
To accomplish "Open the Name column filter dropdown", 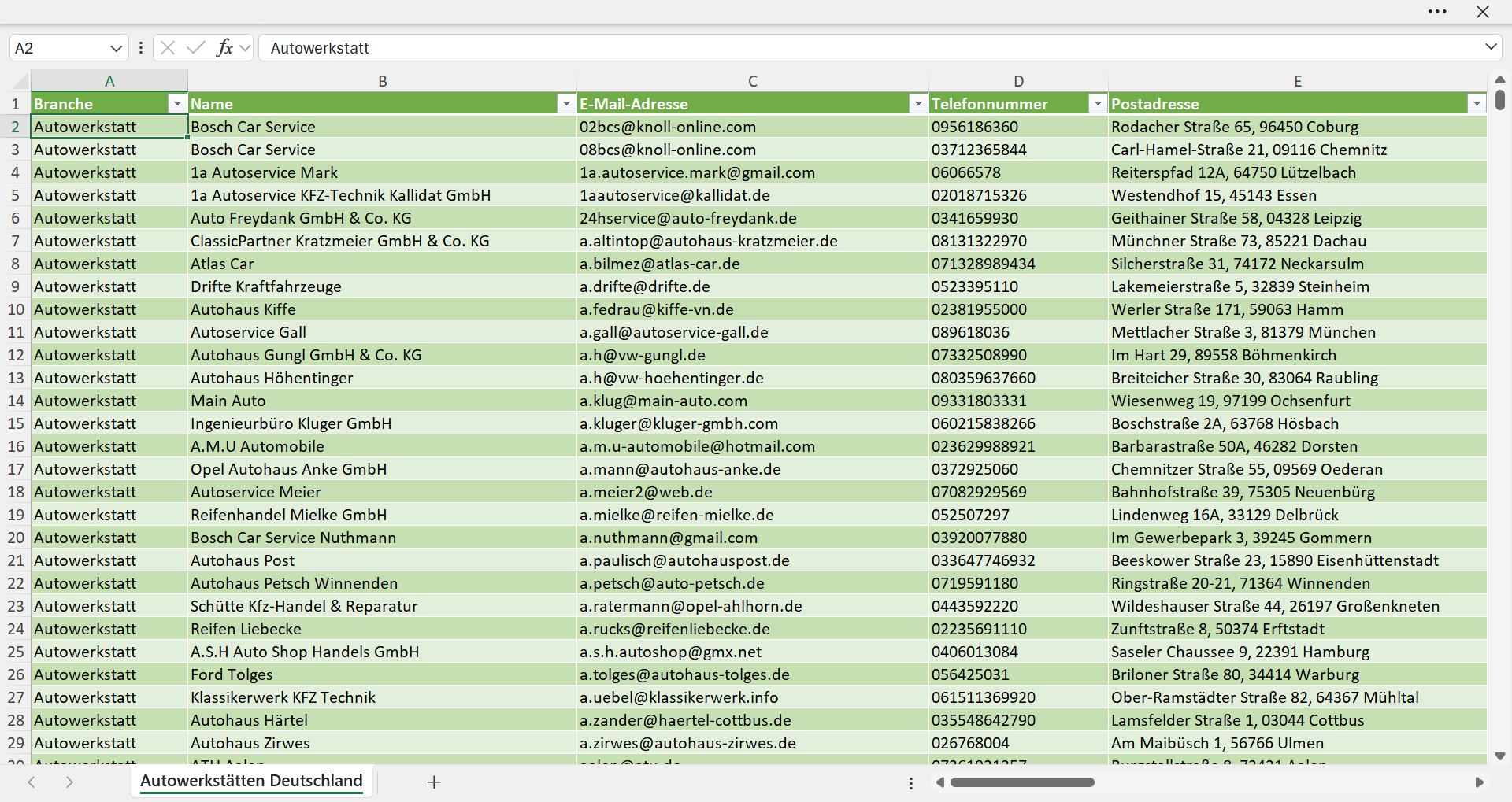I will (566, 104).
